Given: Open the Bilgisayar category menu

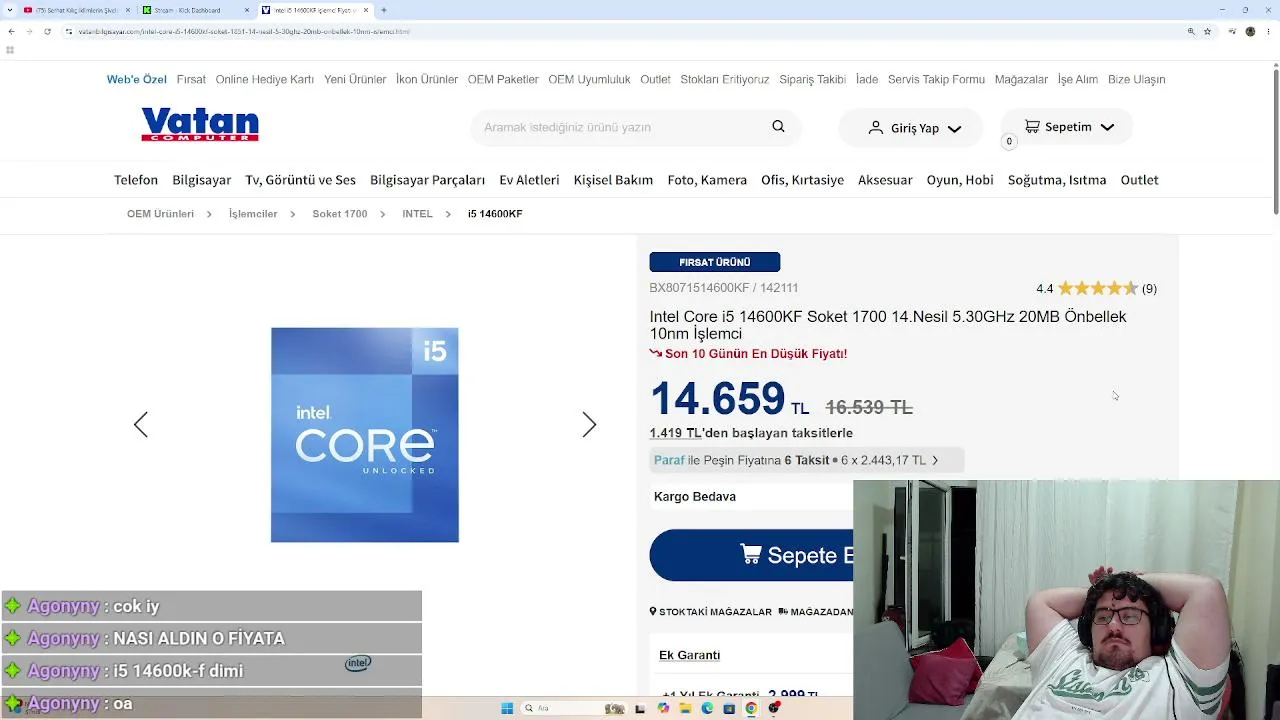Looking at the screenshot, I should (x=202, y=180).
